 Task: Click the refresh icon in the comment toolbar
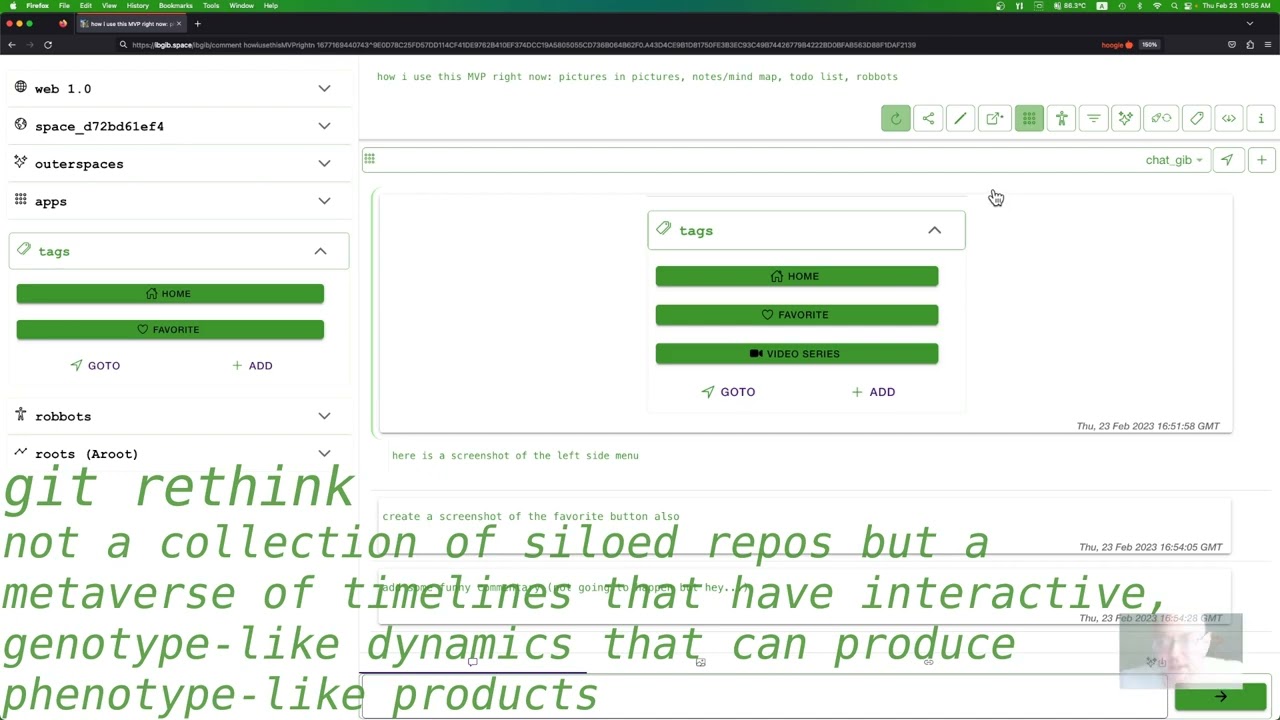point(895,119)
